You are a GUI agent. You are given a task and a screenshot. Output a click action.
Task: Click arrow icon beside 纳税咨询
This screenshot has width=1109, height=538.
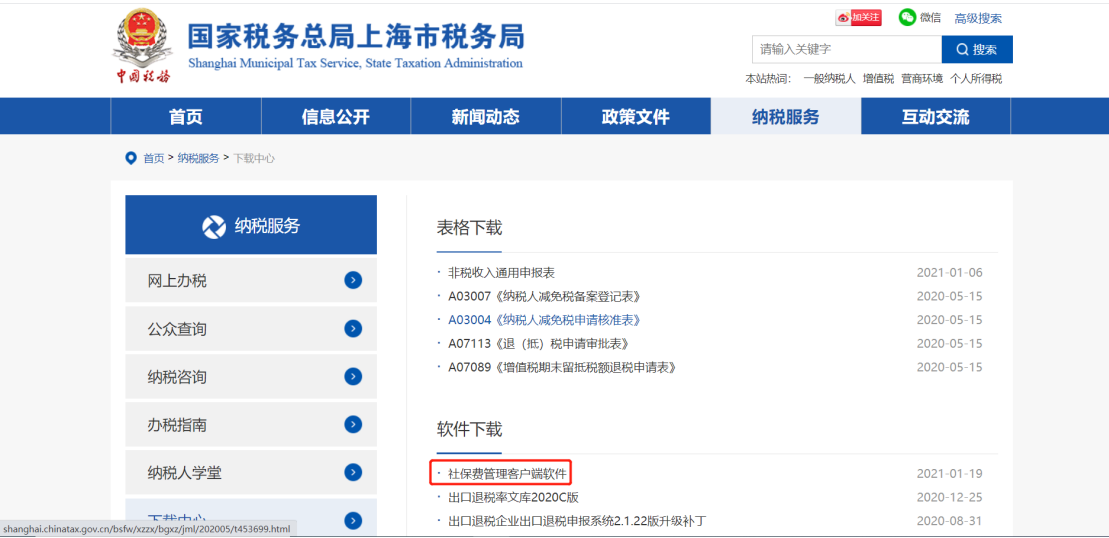(352, 377)
